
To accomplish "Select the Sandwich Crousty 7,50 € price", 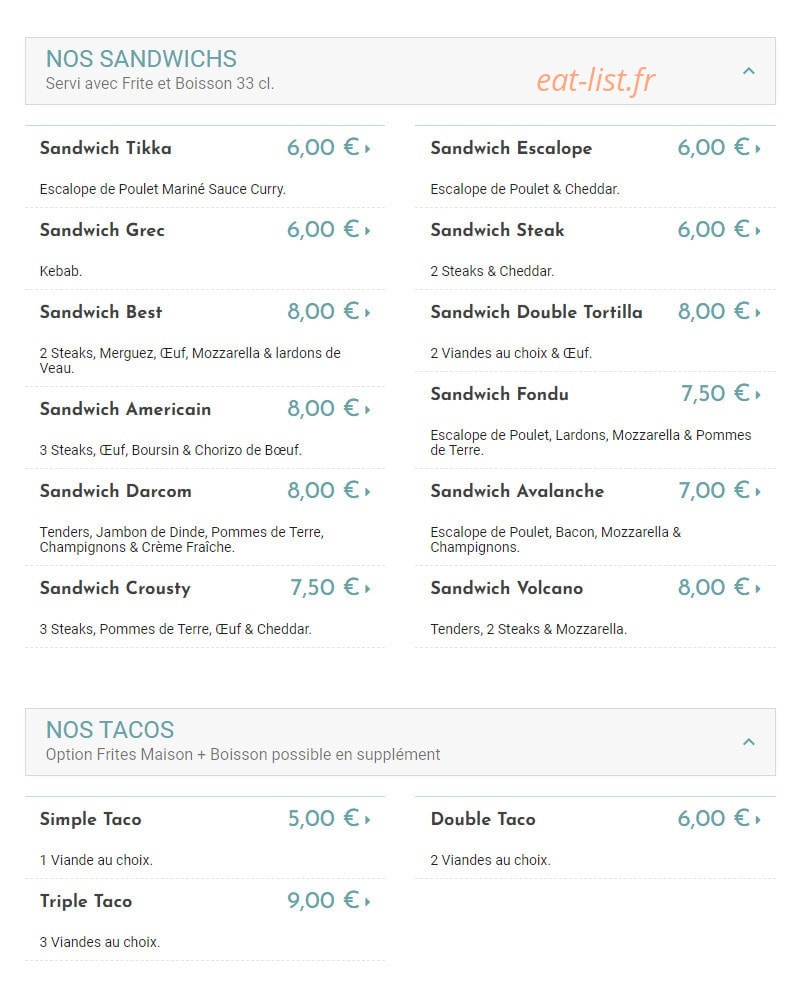I will (x=324, y=587).
